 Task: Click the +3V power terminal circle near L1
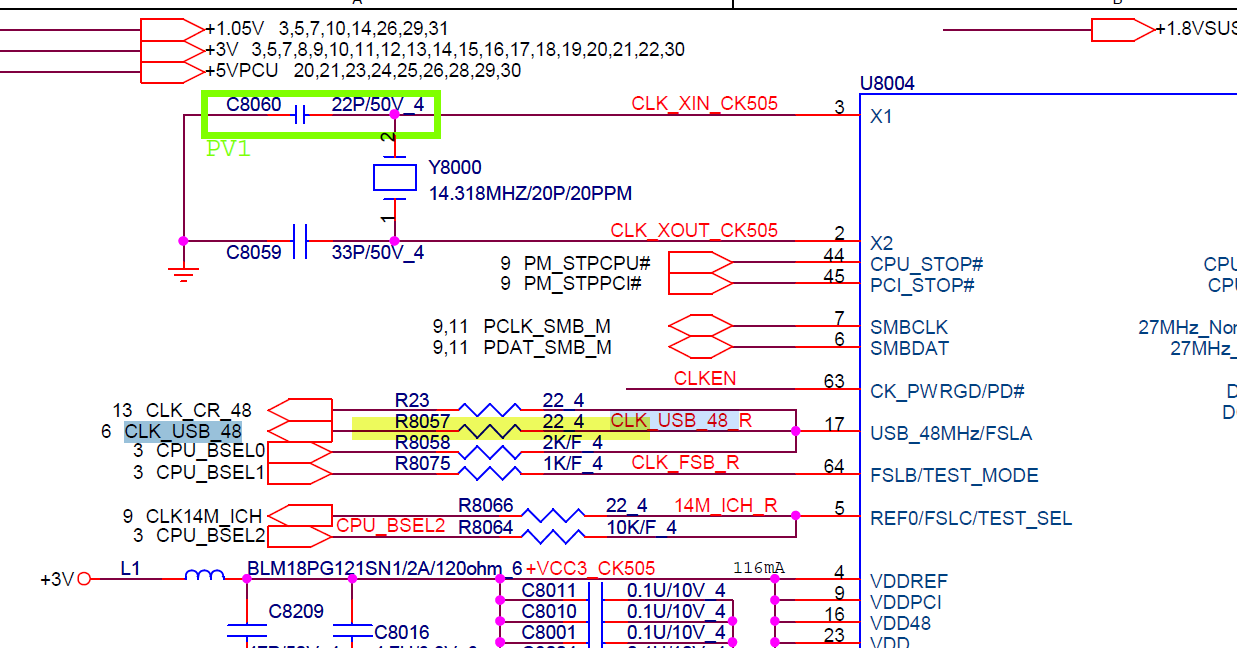tap(84, 578)
